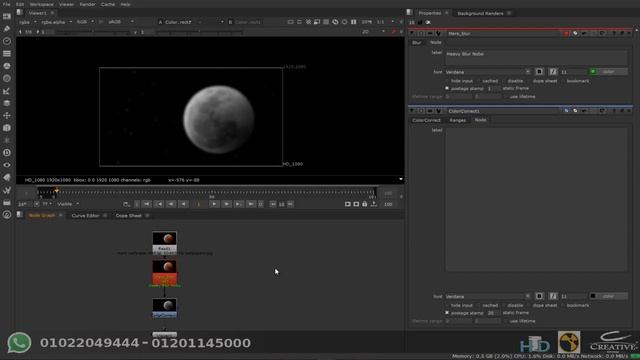Image resolution: width=640 pixels, height=360 pixels.
Task: Switch to the Dope Sheet tab
Action: pos(129,216)
